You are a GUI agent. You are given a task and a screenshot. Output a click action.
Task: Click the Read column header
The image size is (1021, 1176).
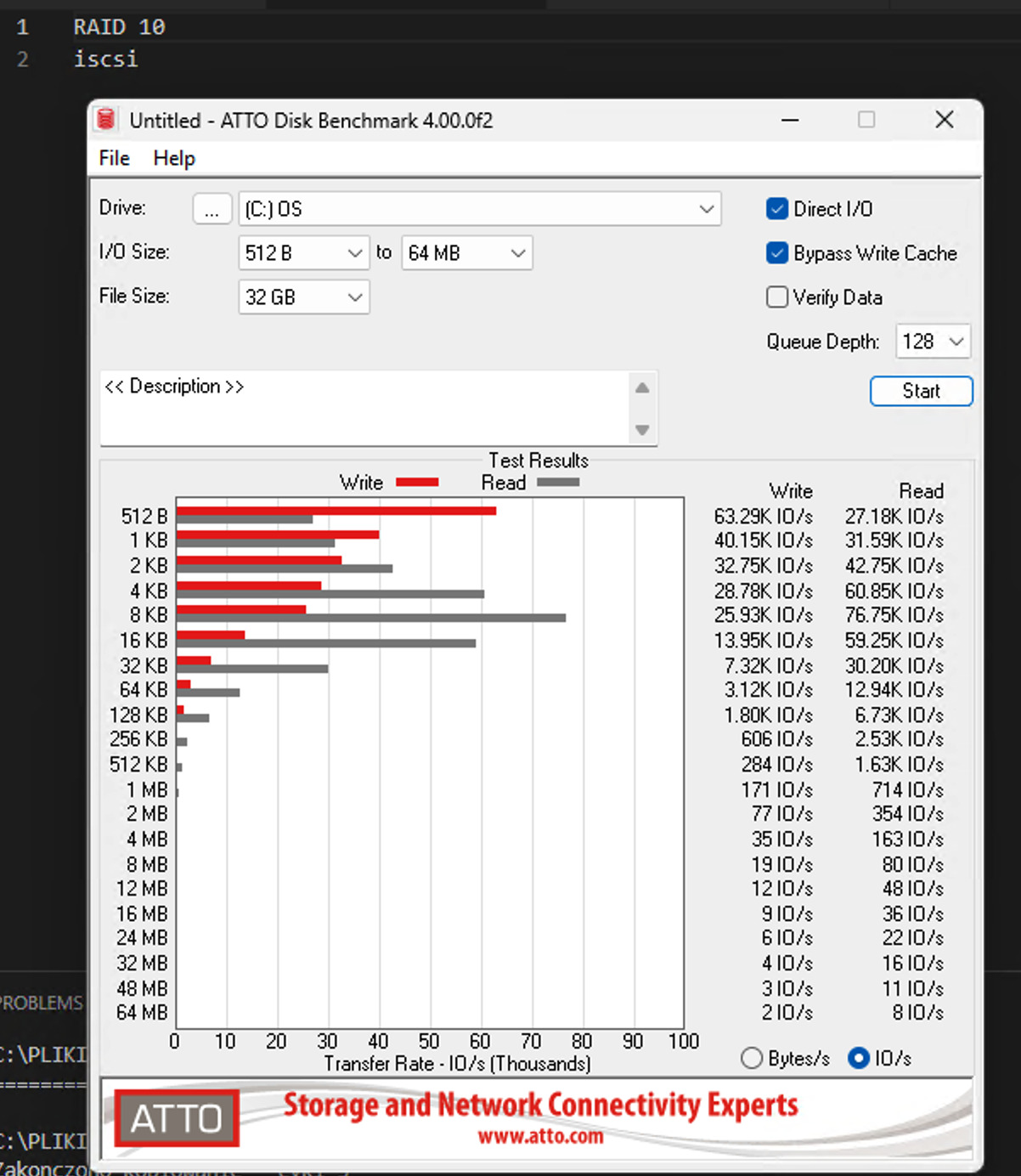pos(922,491)
